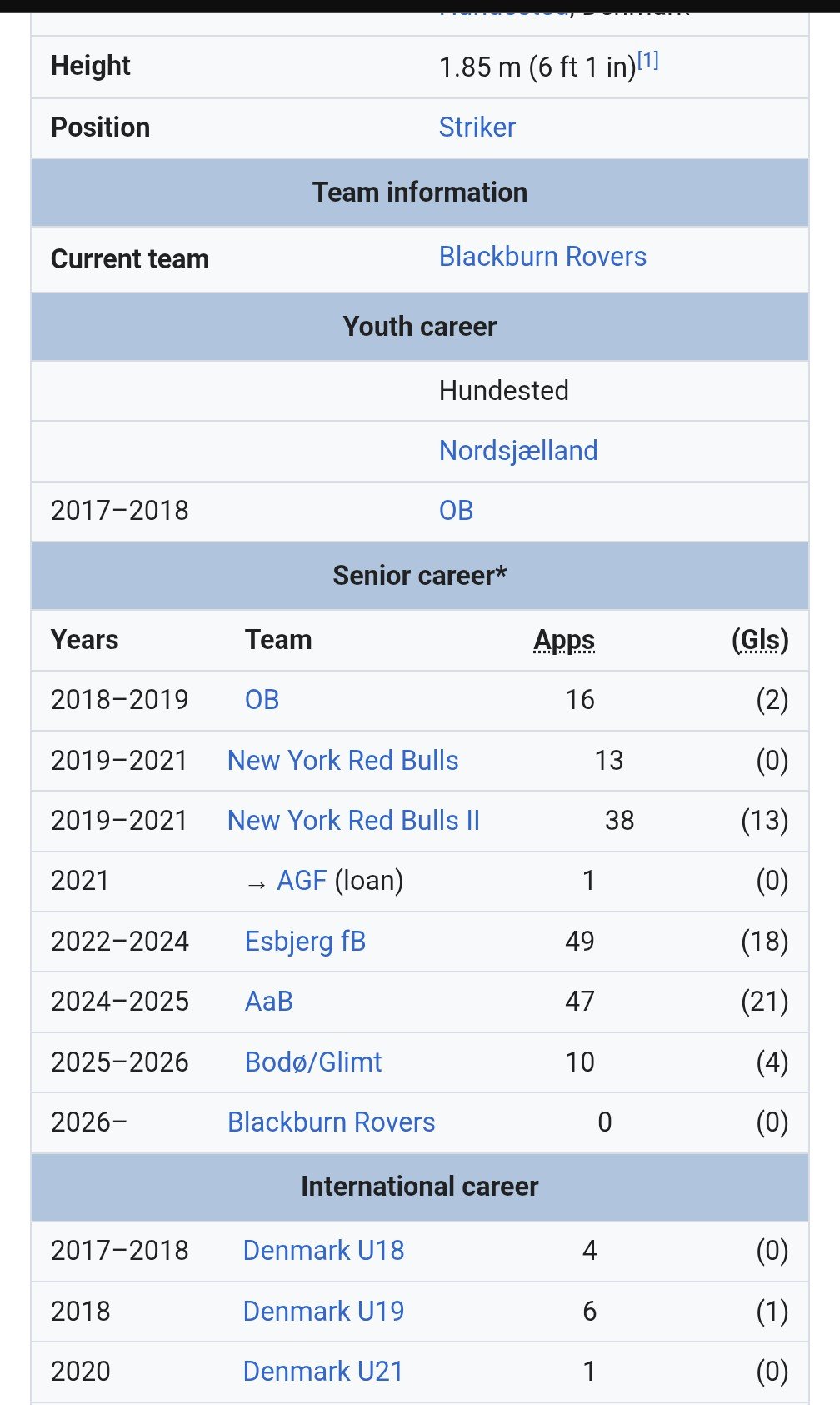Open the Bodø/Glimt team link
840x1405 pixels.
click(313, 1062)
